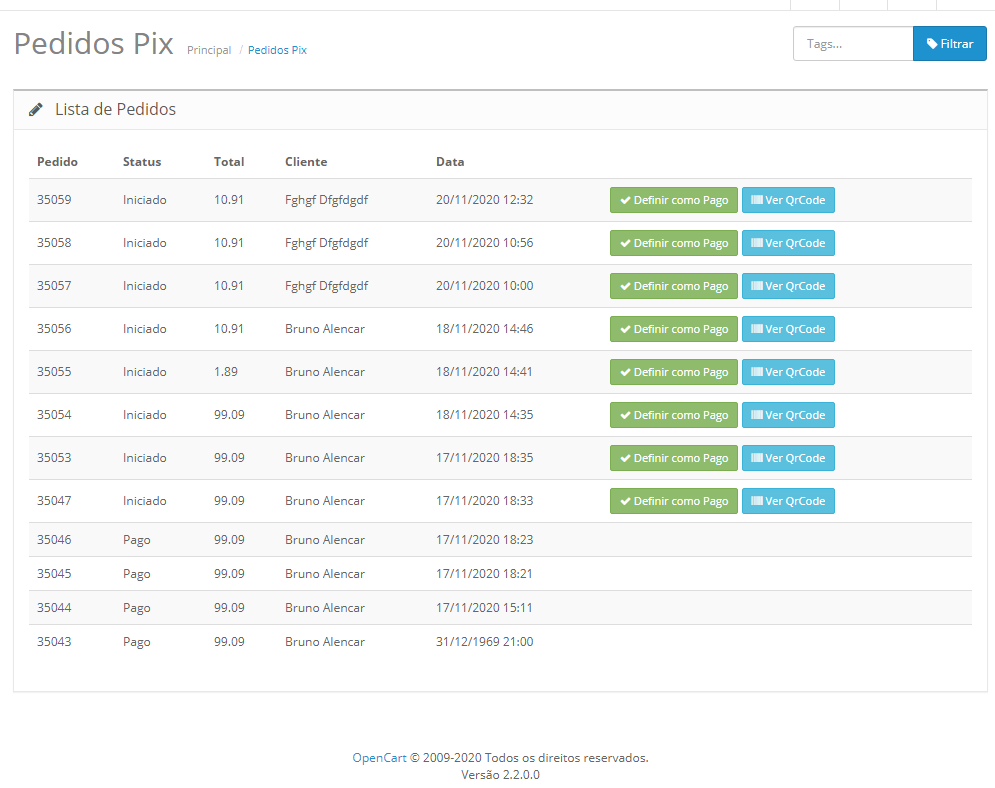Click Definir como Pago for order 35057
This screenshot has height=788, width=995.
point(673,286)
